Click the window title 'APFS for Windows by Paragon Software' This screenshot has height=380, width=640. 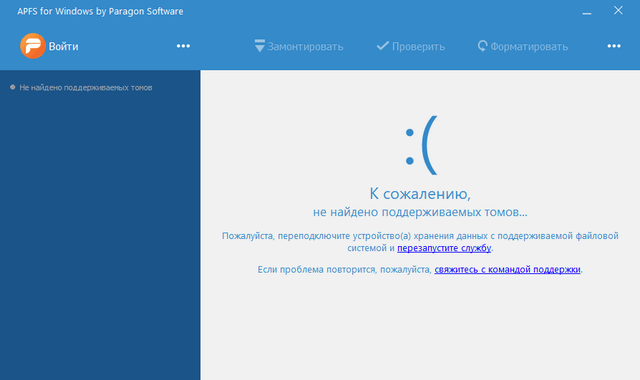(x=100, y=11)
